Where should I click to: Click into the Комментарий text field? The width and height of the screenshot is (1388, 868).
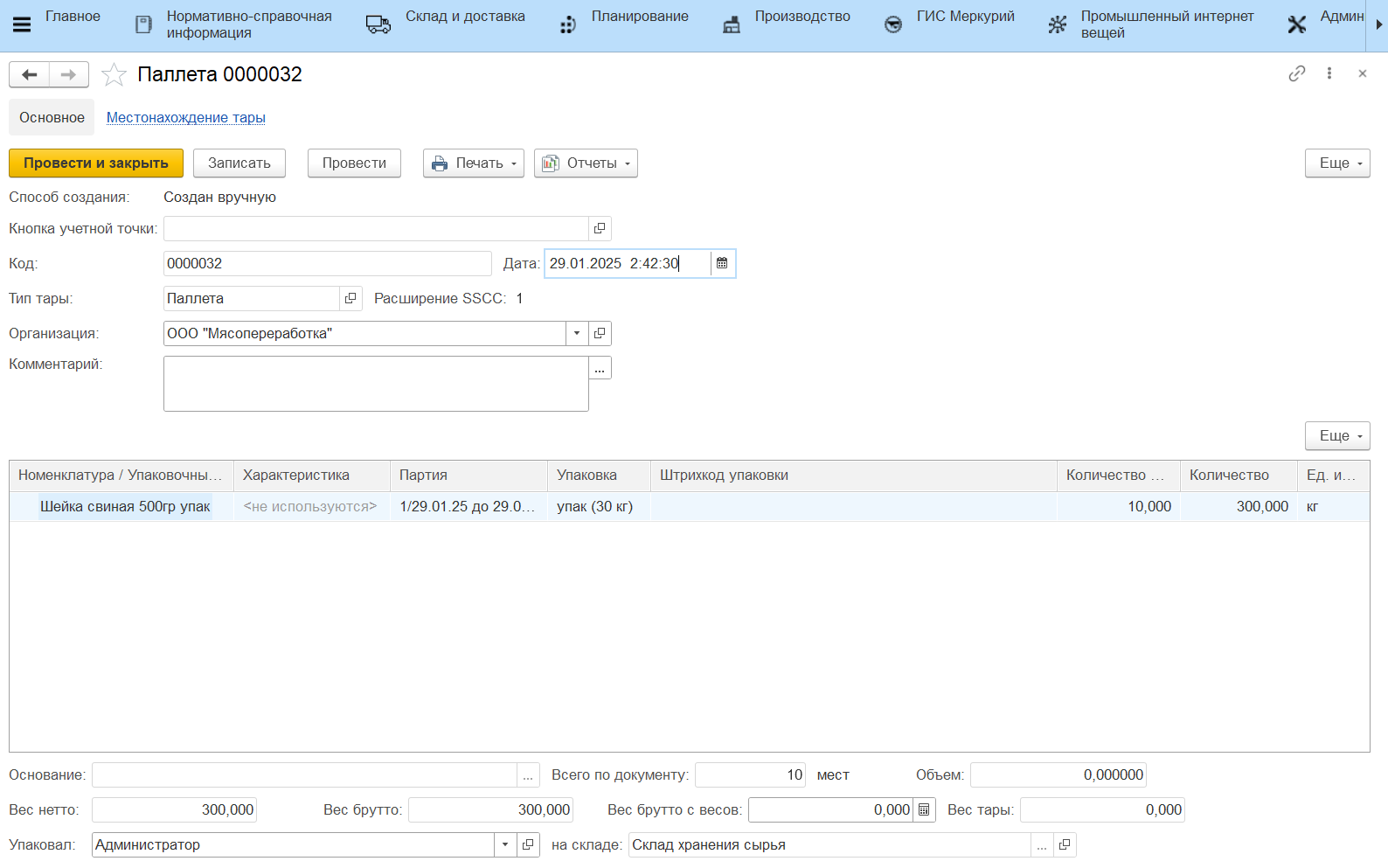click(x=376, y=383)
